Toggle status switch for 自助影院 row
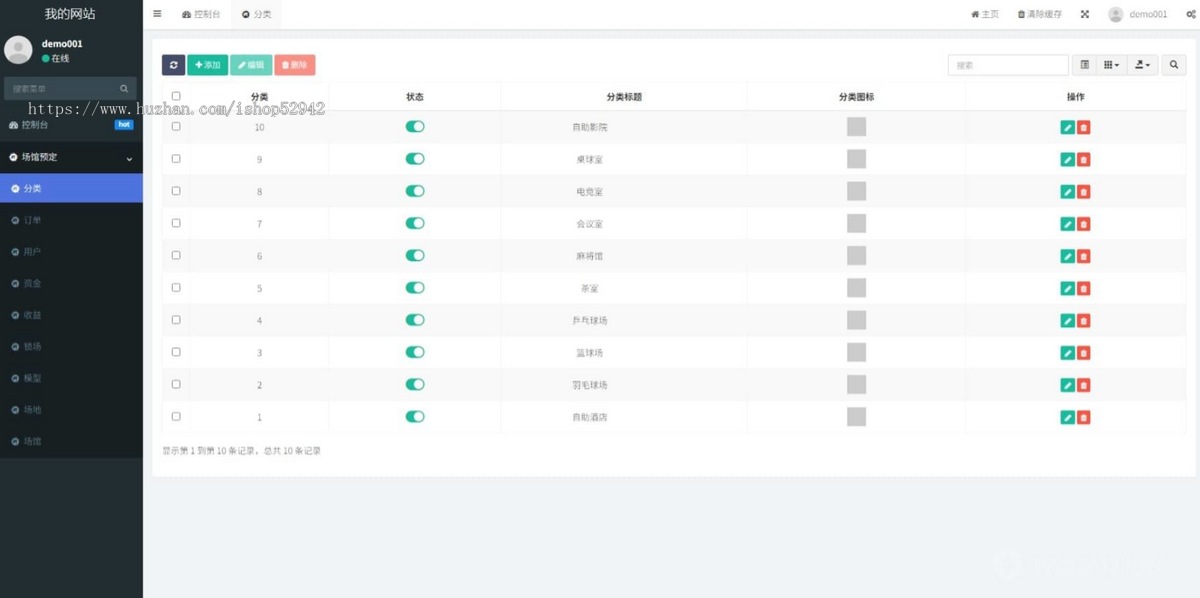 tap(415, 127)
